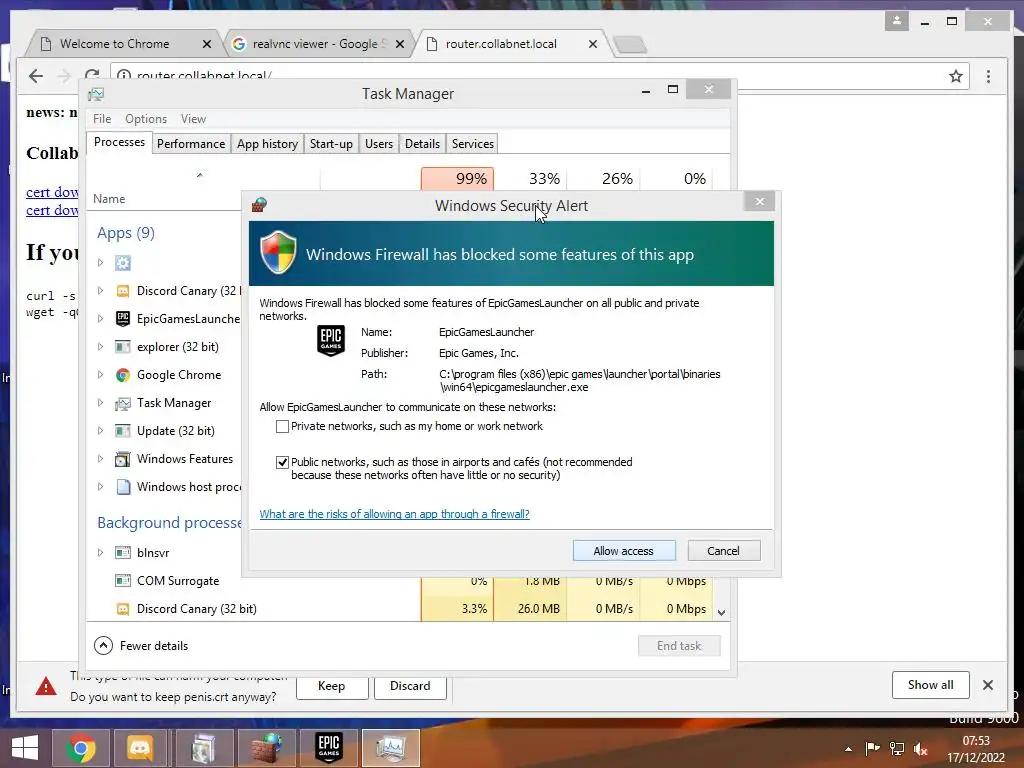Click the Chrome back arrow

tap(36, 76)
